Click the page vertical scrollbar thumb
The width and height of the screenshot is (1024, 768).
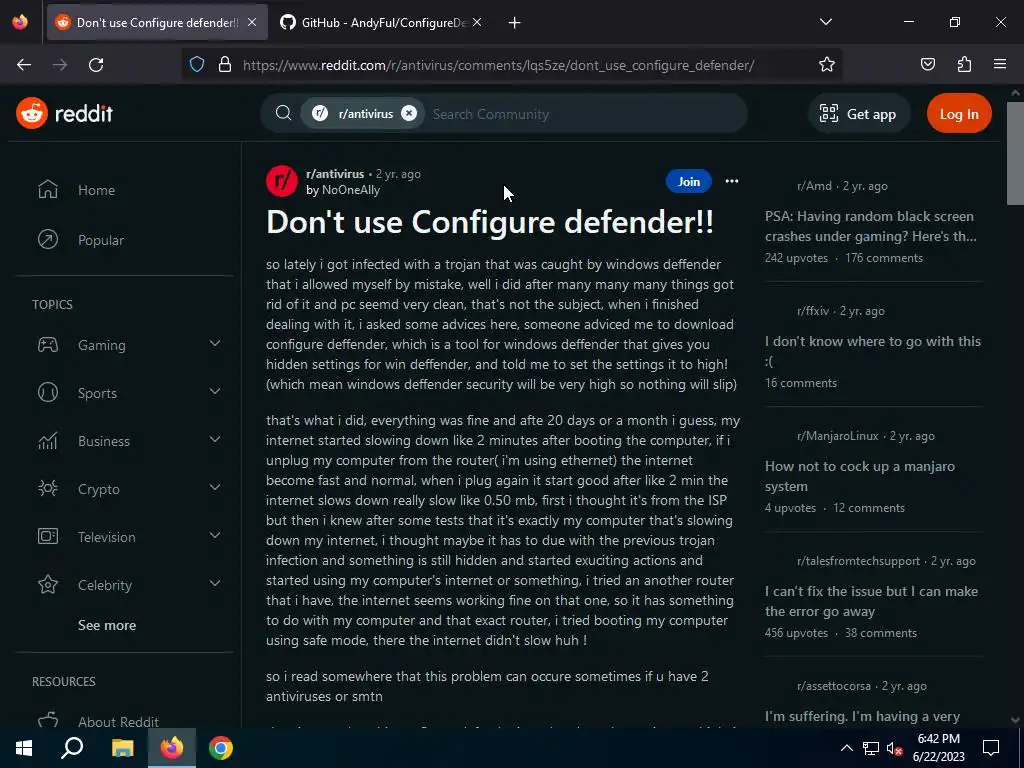click(1015, 153)
